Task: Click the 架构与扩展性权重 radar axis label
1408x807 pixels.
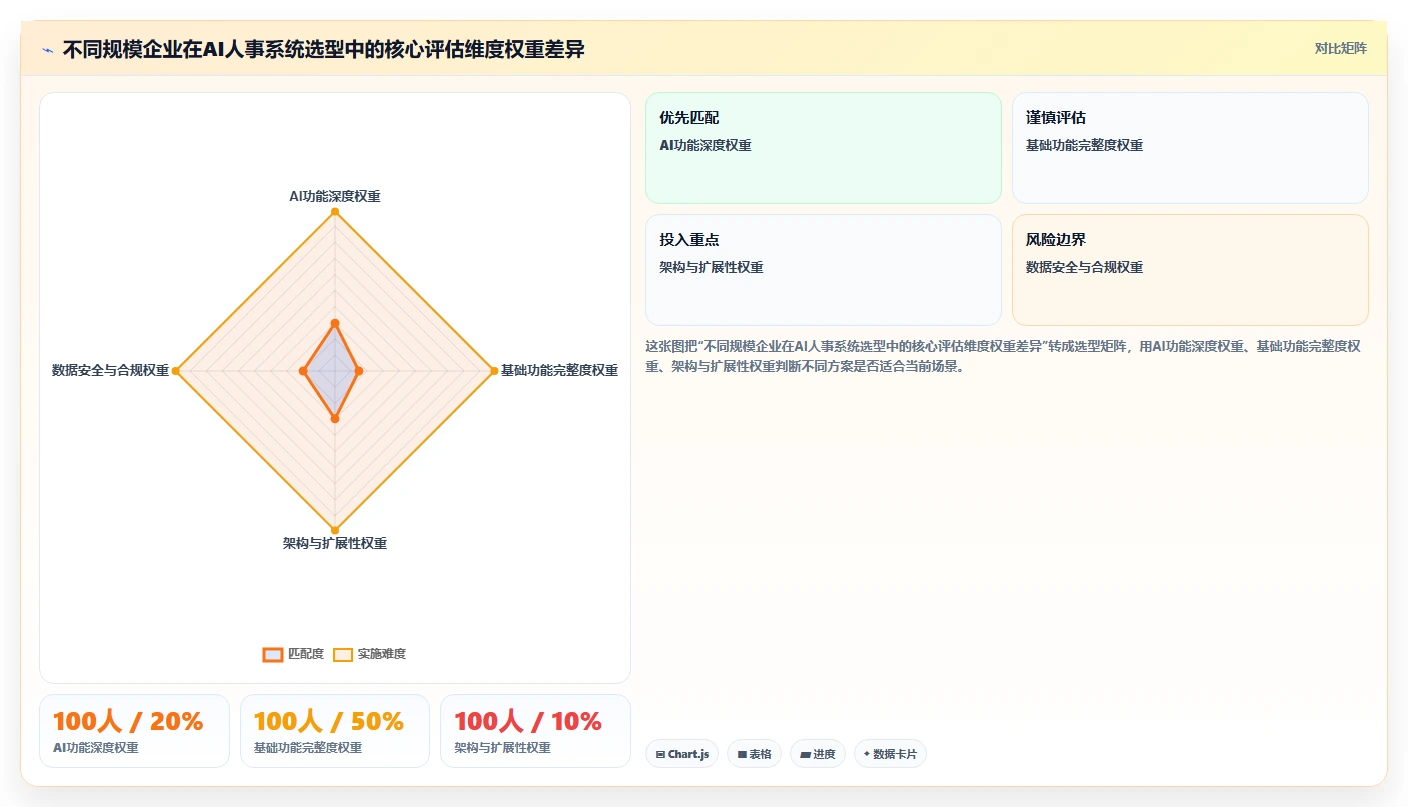Action: [x=335, y=543]
